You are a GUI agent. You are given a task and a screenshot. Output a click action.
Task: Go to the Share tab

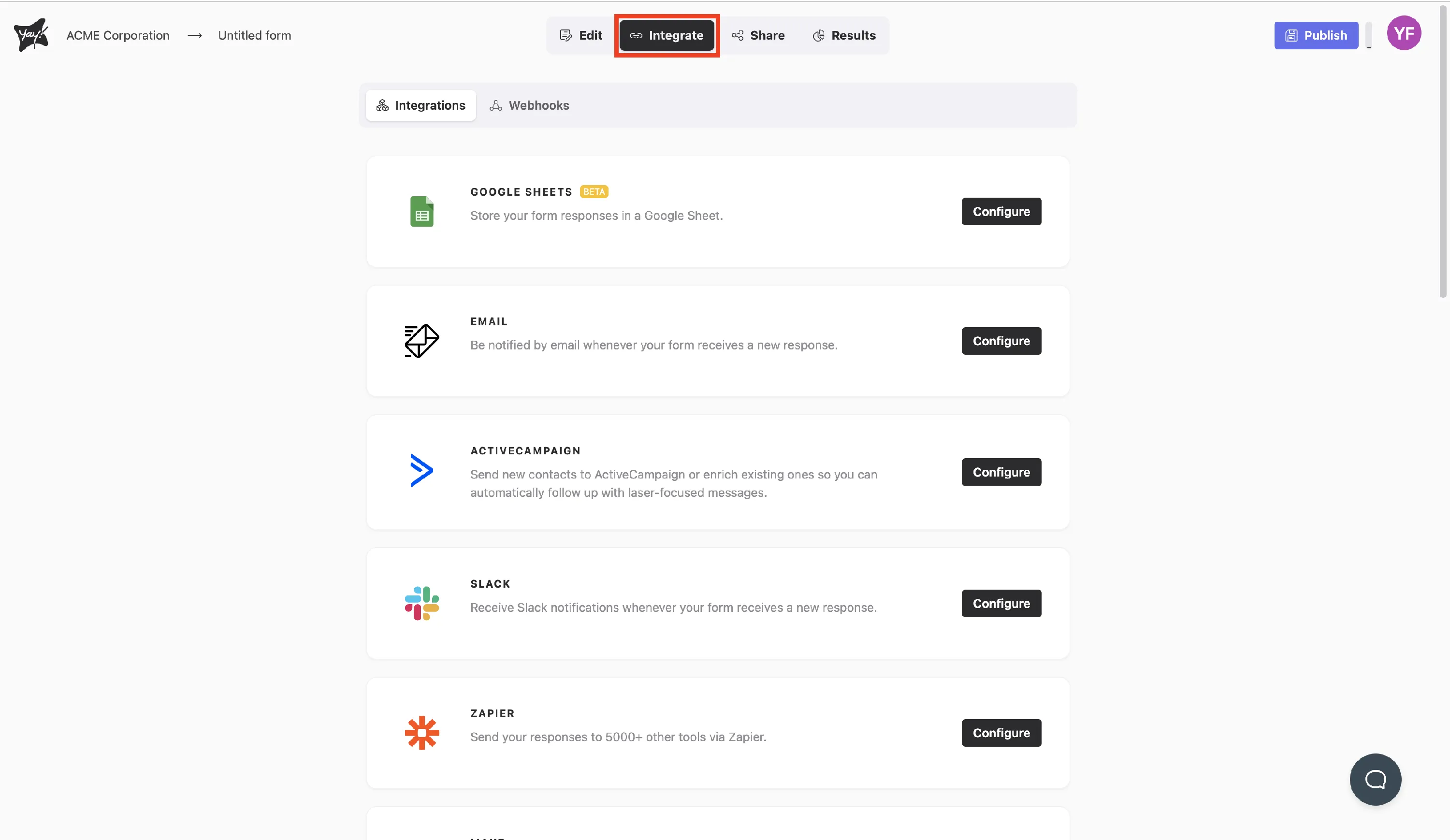pyautogui.click(x=758, y=36)
